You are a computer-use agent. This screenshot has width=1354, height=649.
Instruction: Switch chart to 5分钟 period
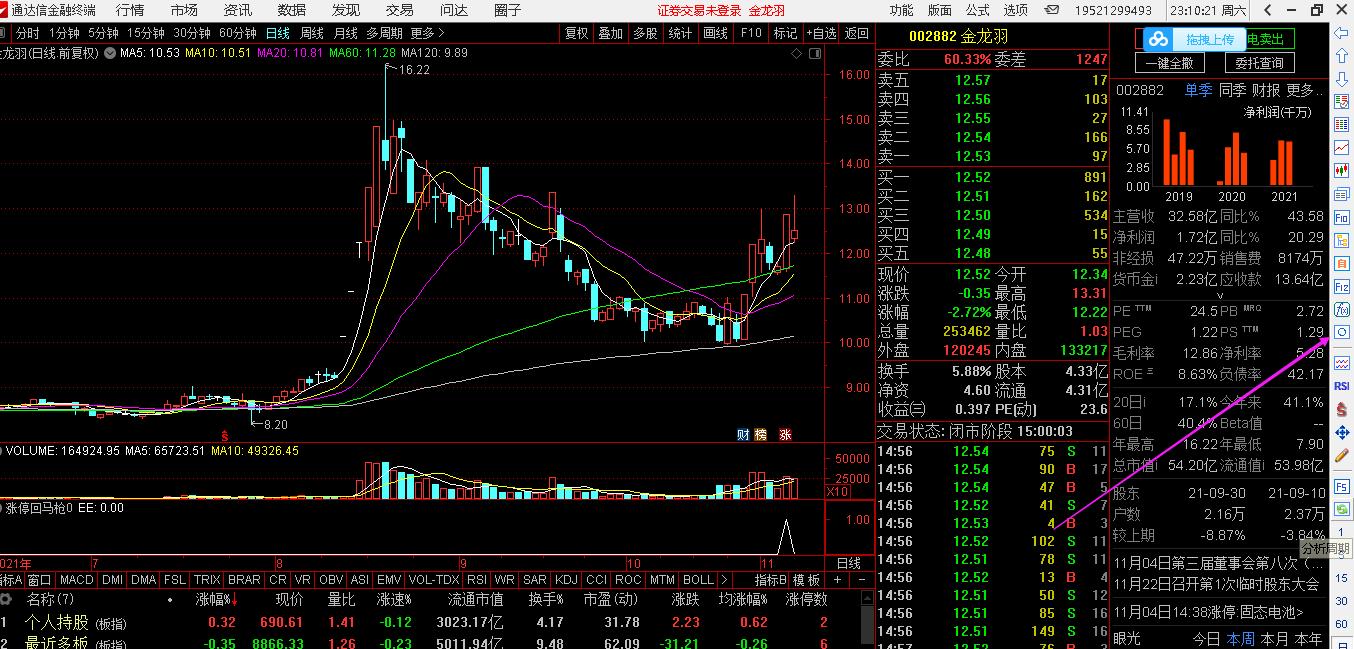[103, 33]
